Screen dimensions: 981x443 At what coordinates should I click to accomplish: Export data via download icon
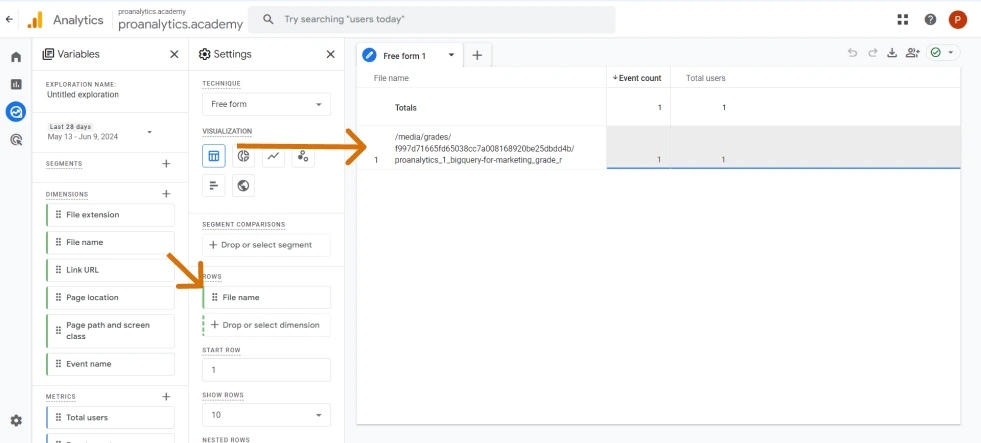(x=892, y=53)
